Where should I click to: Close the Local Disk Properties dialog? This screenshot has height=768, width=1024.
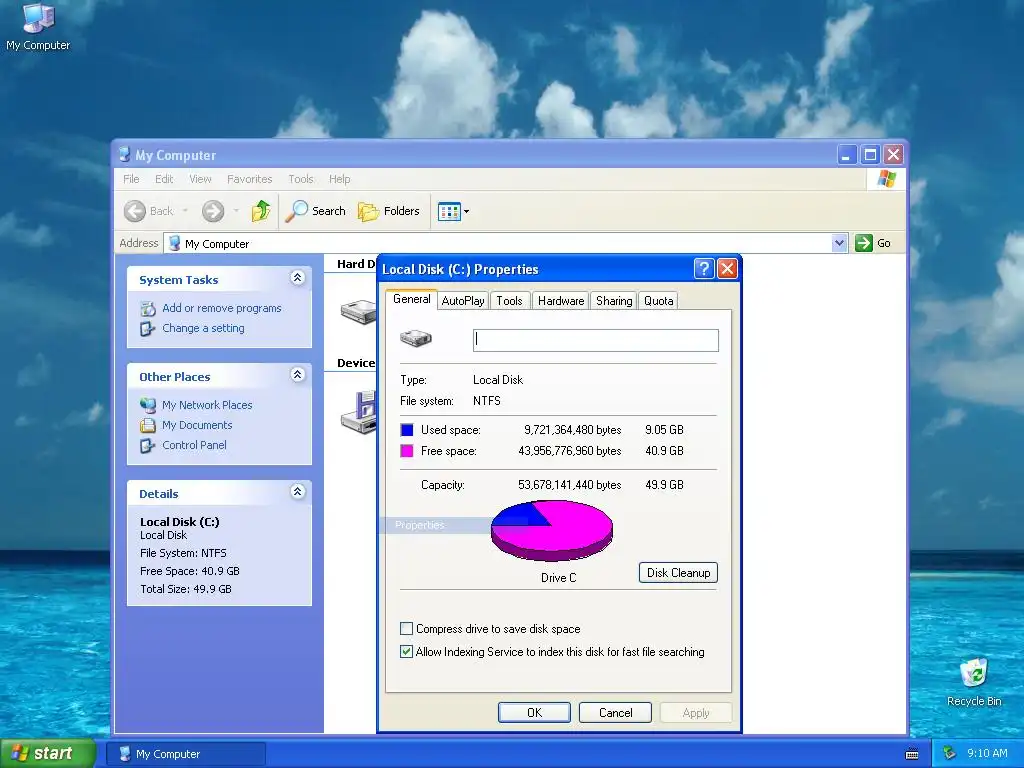(727, 268)
